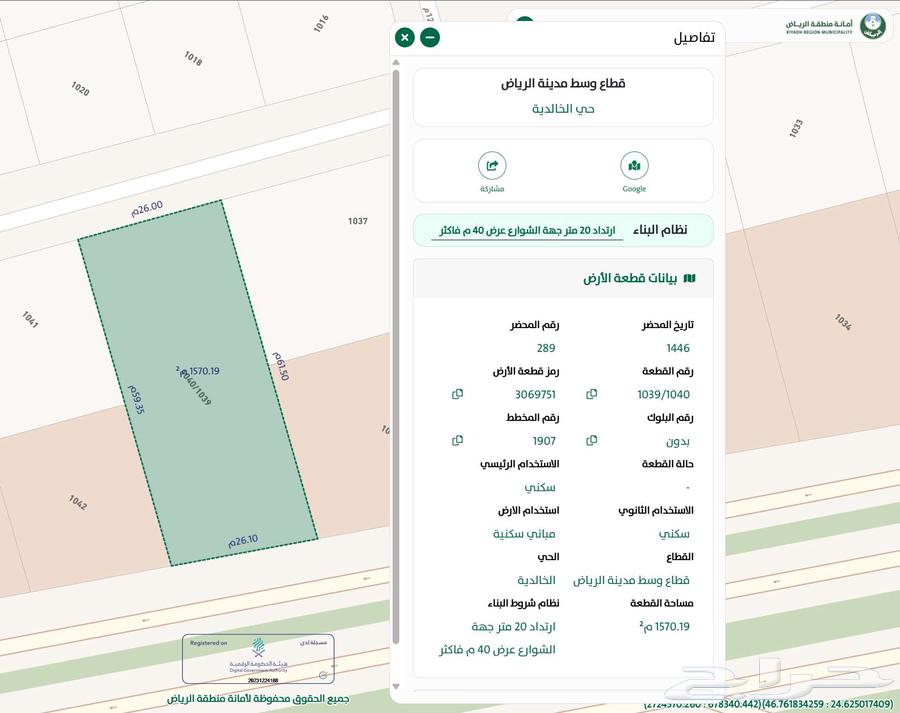Open parcel location in Google maps
The width and height of the screenshot is (900, 713).
click(634, 167)
